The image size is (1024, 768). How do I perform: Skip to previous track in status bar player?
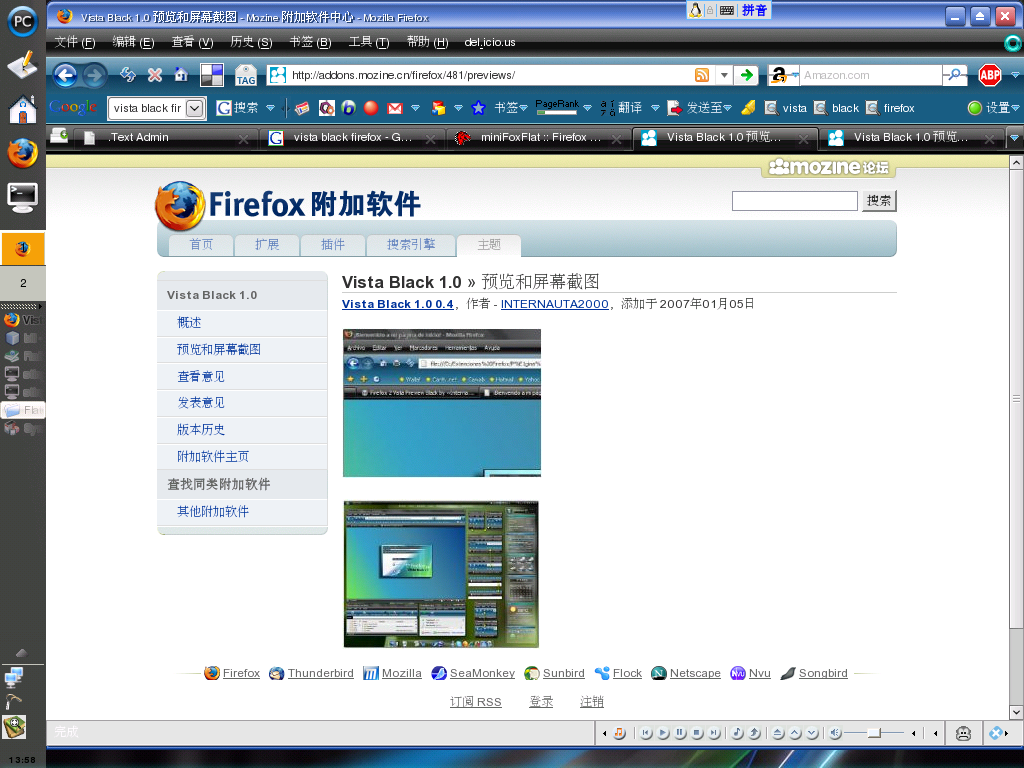[x=646, y=733]
